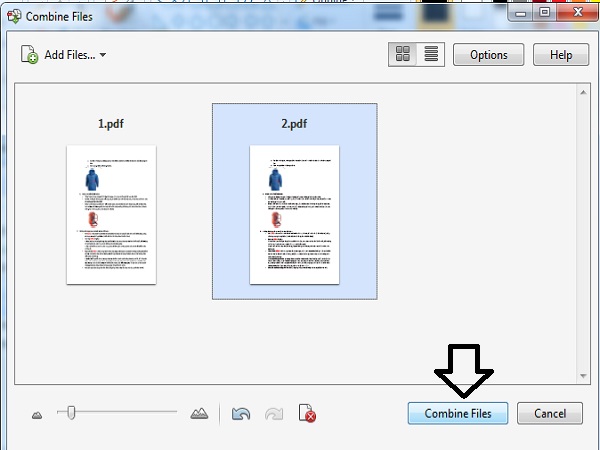
Task: Click the Combine Files button
Action: pyautogui.click(x=458, y=413)
